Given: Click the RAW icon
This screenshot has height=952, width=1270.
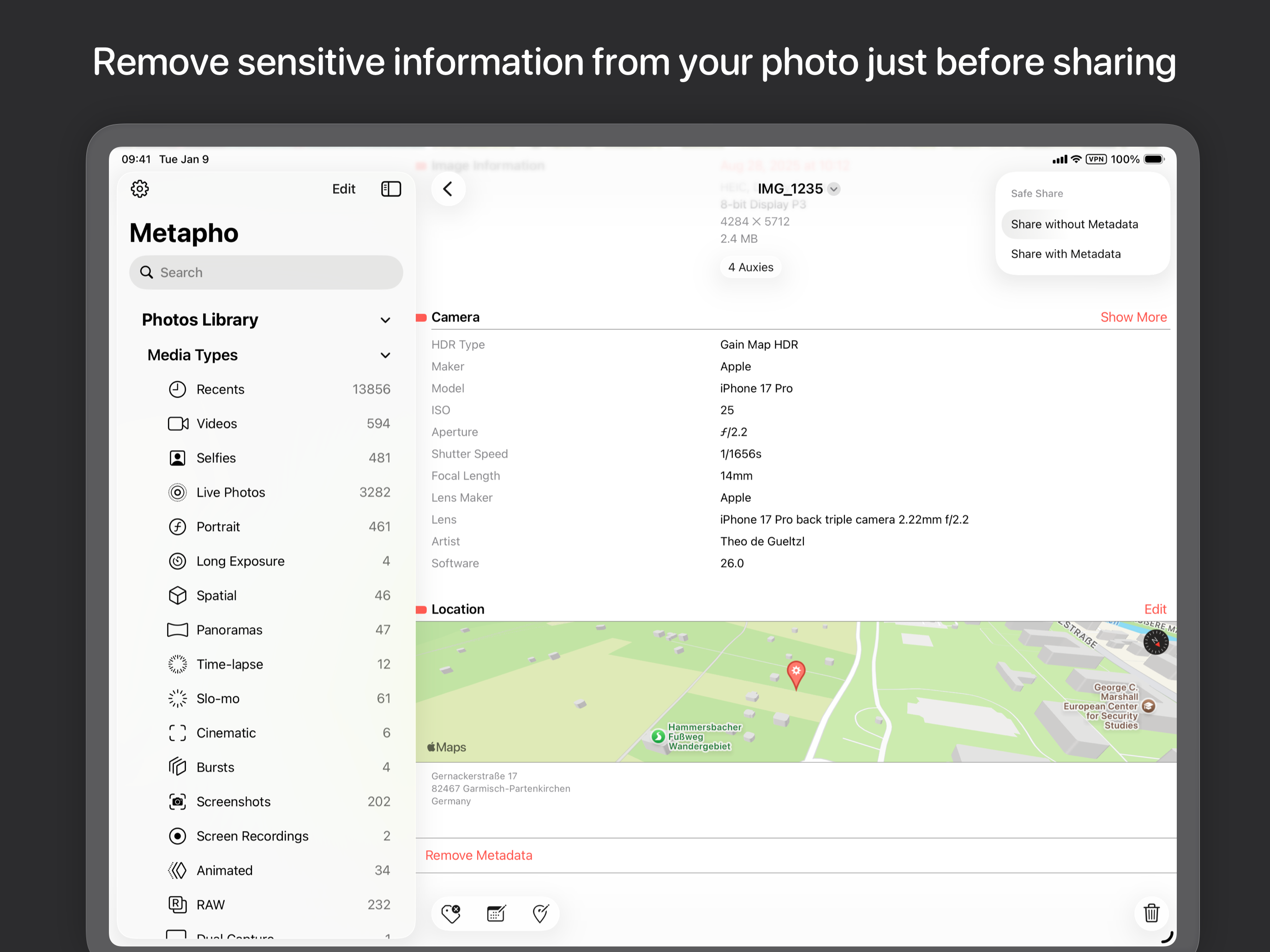Looking at the screenshot, I should click(x=177, y=905).
